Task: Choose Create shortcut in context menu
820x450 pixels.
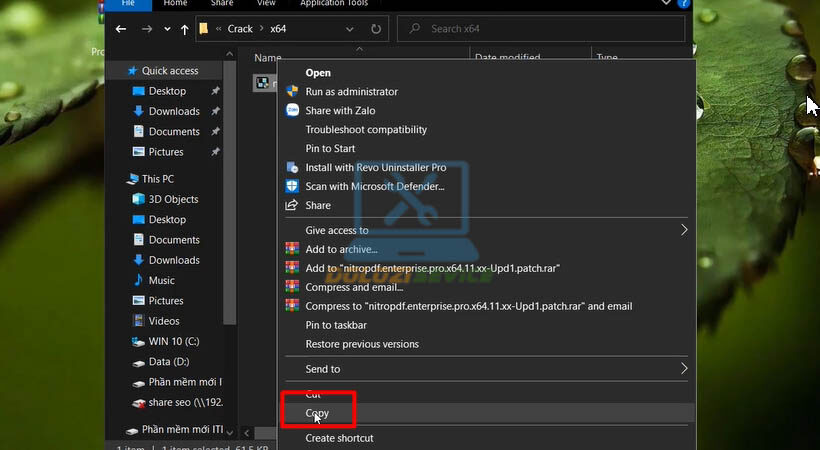Action: 339,438
